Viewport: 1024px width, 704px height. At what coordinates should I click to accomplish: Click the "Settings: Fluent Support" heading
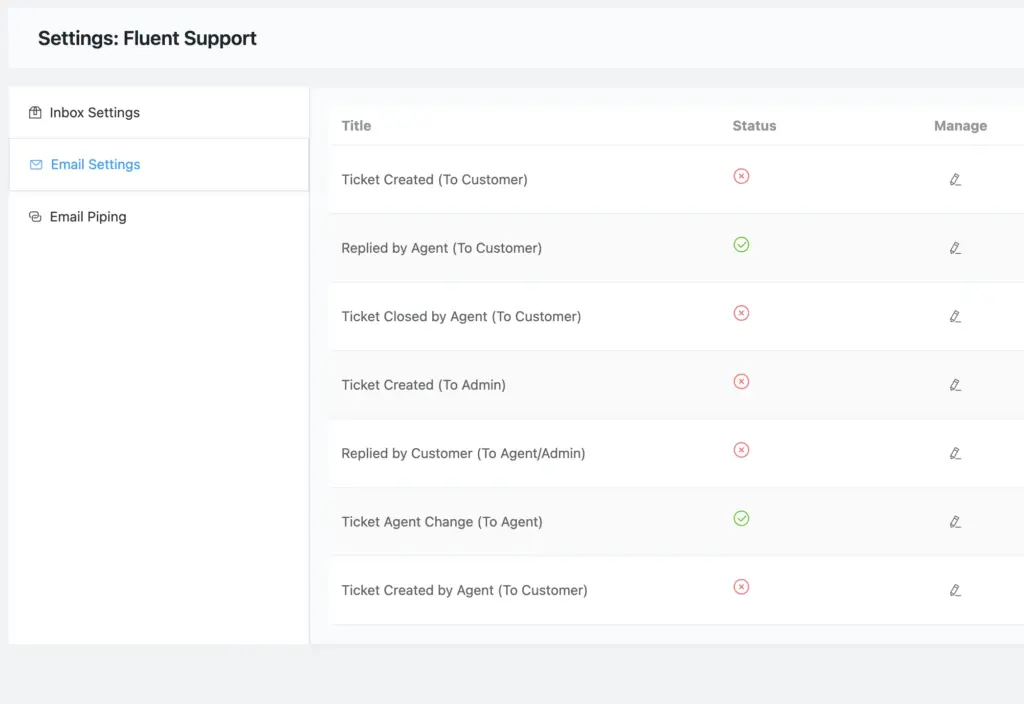coord(147,39)
